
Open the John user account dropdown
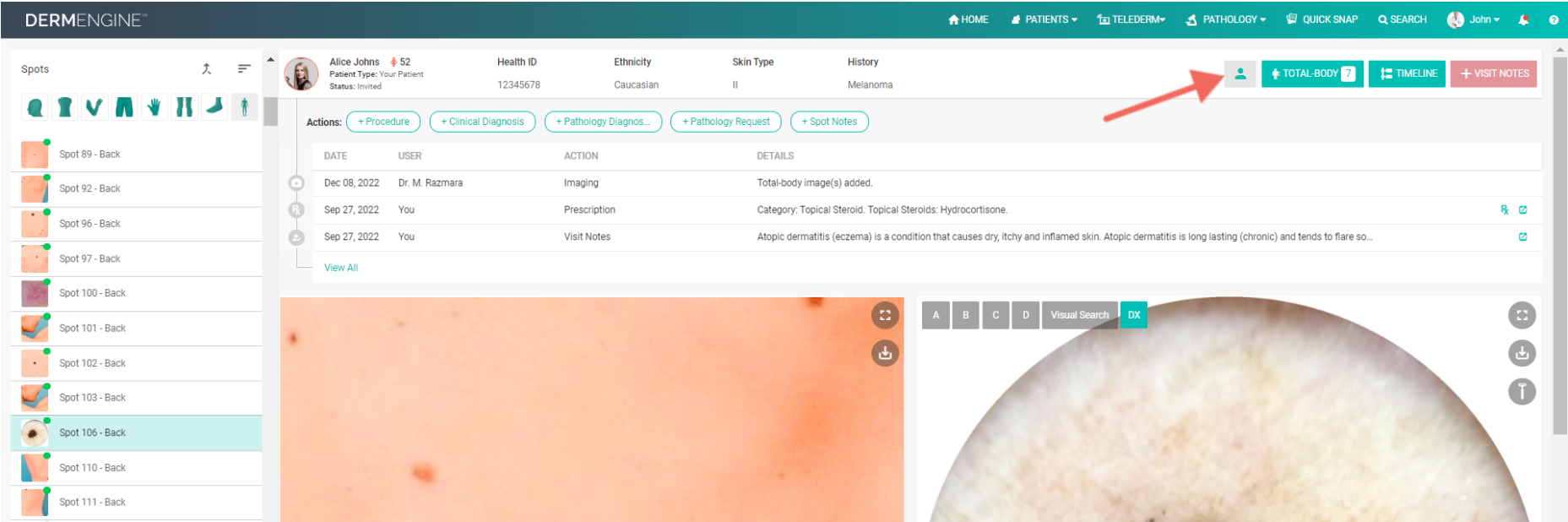[1473, 19]
